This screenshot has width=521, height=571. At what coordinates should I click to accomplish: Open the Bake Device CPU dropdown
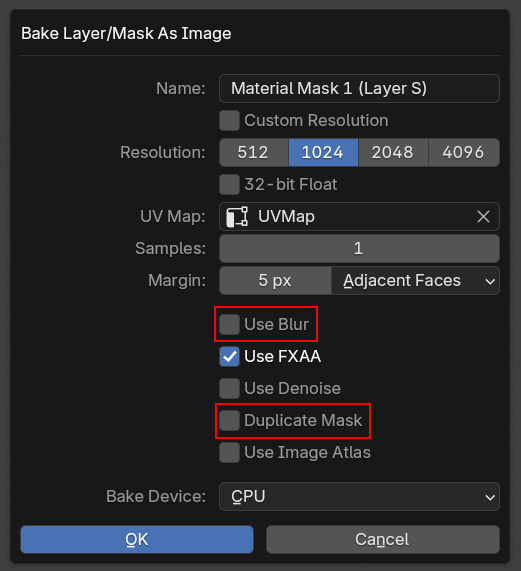tap(359, 496)
